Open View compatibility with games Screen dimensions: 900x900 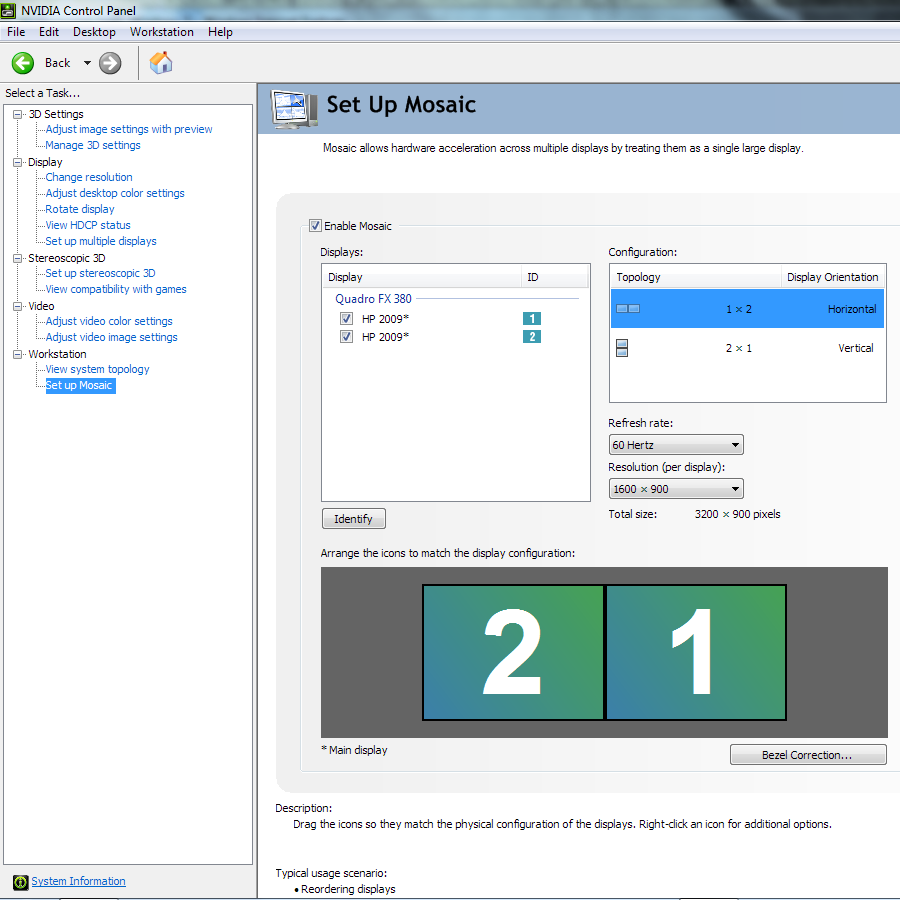[x=116, y=290]
